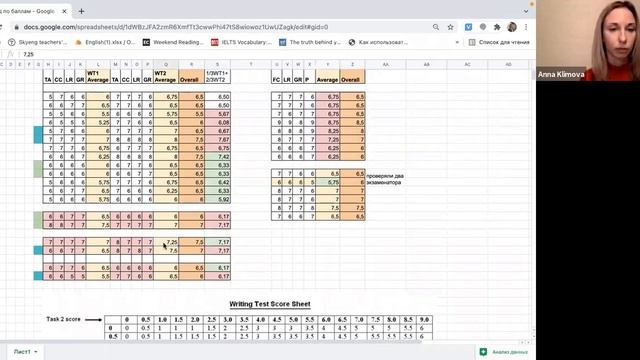
Task: Open The truth behind bookmark
Action: pyautogui.click(x=310, y=42)
